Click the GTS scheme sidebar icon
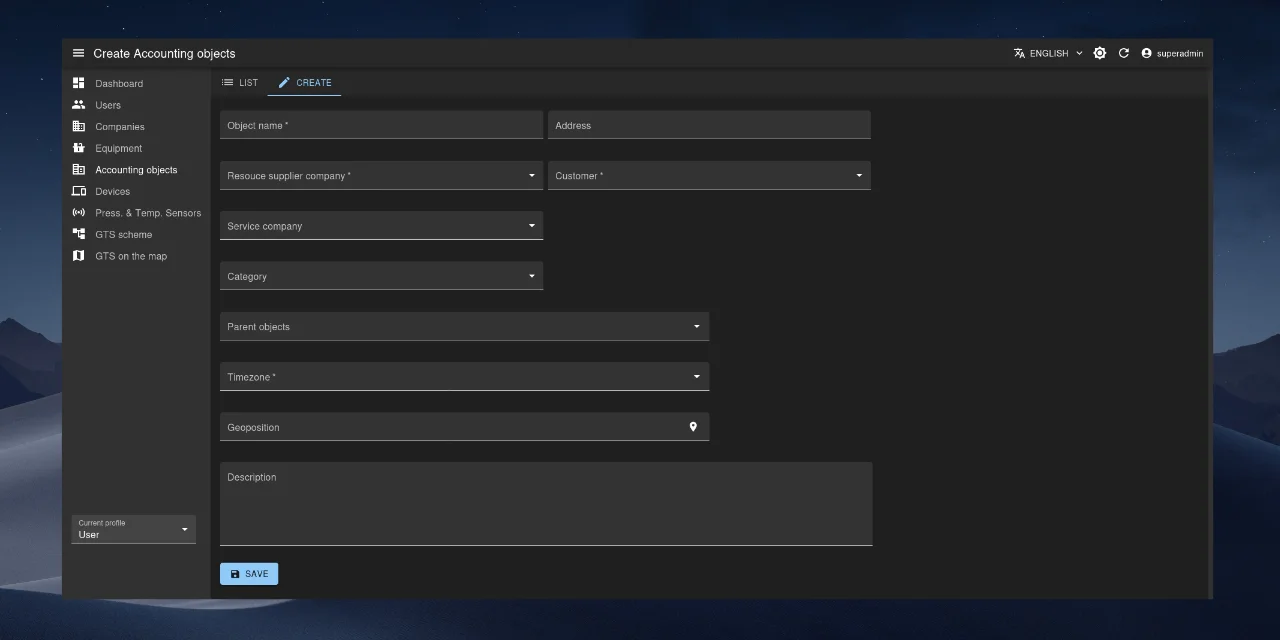 click(79, 234)
